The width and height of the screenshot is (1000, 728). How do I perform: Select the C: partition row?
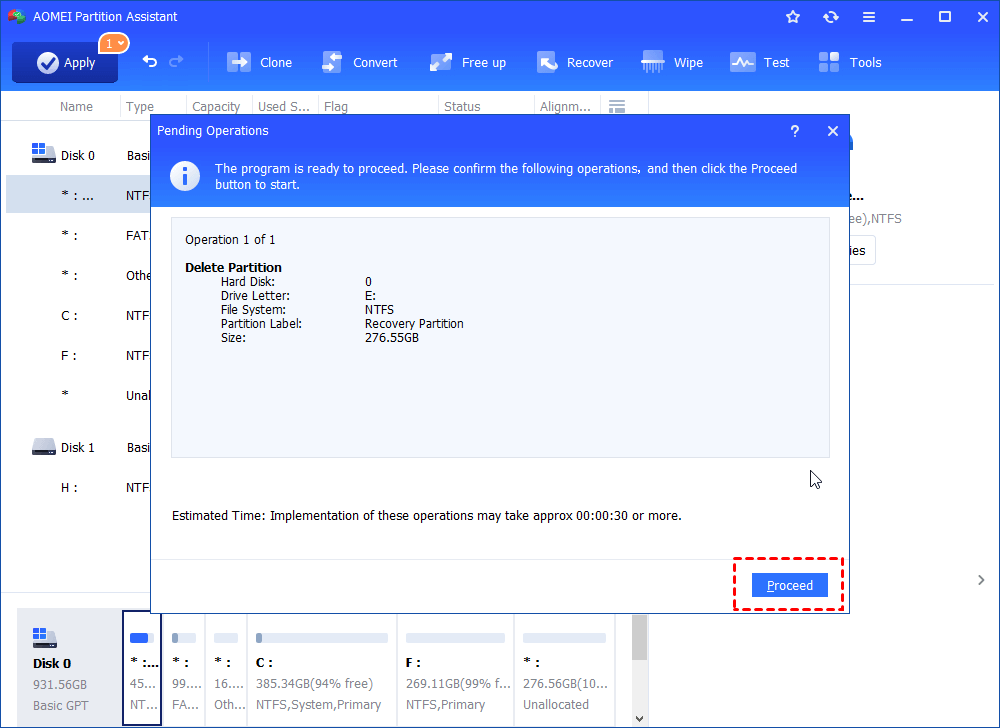78,315
